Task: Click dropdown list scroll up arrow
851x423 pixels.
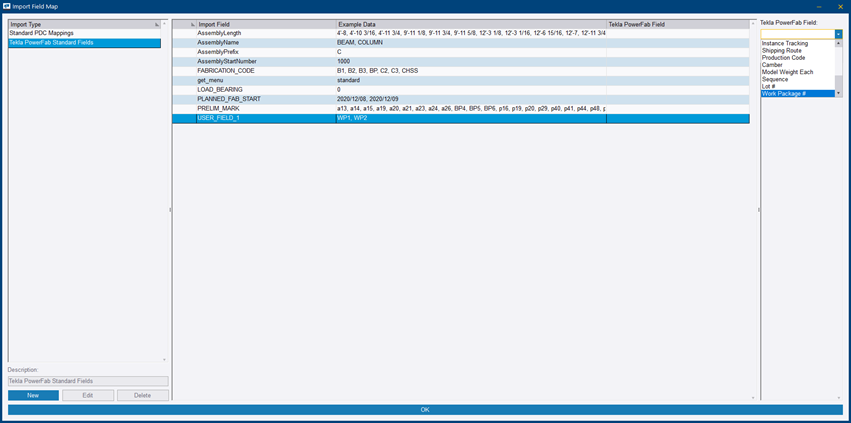Action: [839, 43]
